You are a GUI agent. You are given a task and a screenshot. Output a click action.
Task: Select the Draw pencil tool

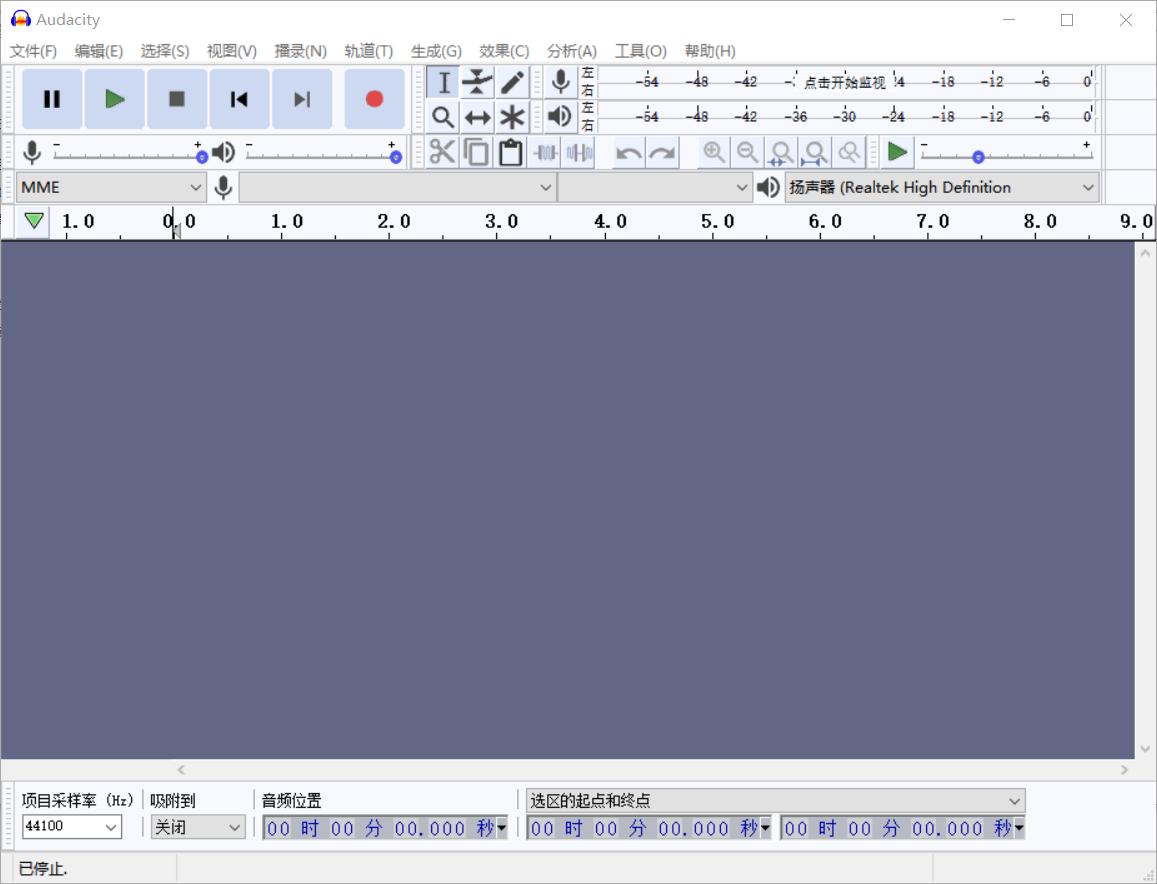512,82
